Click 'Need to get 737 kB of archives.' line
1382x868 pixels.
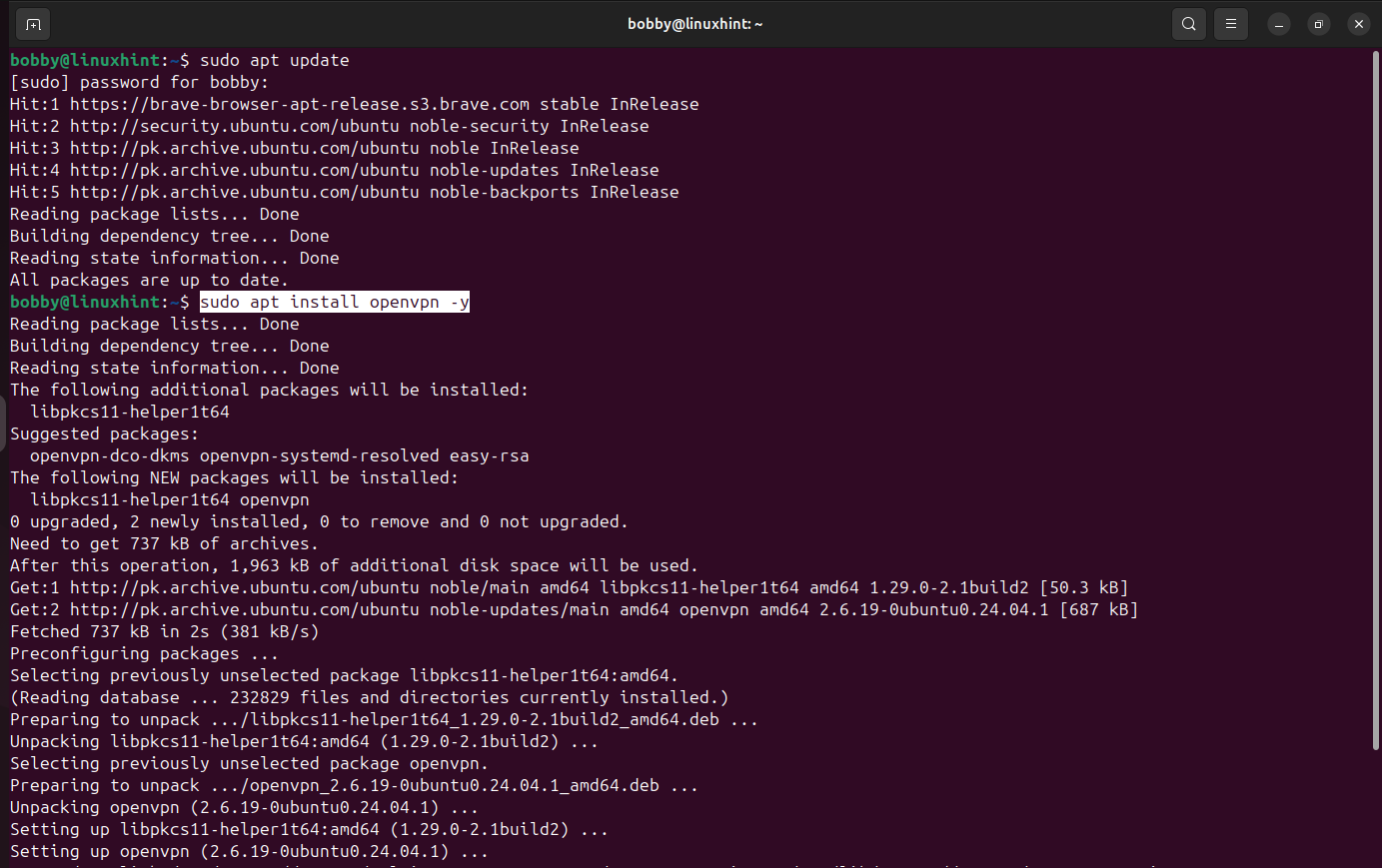164,543
